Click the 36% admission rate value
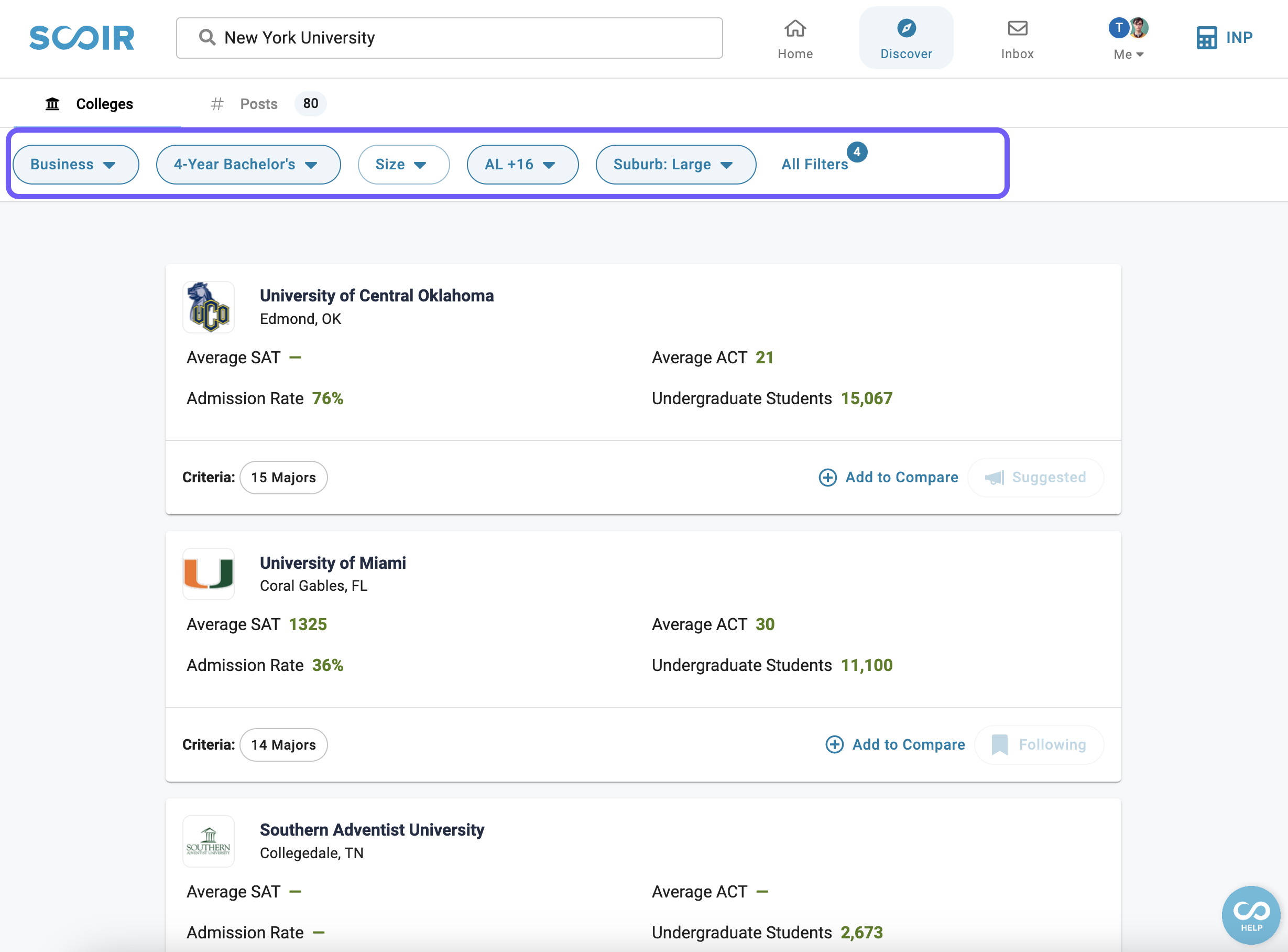1288x952 pixels. (x=328, y=665)
